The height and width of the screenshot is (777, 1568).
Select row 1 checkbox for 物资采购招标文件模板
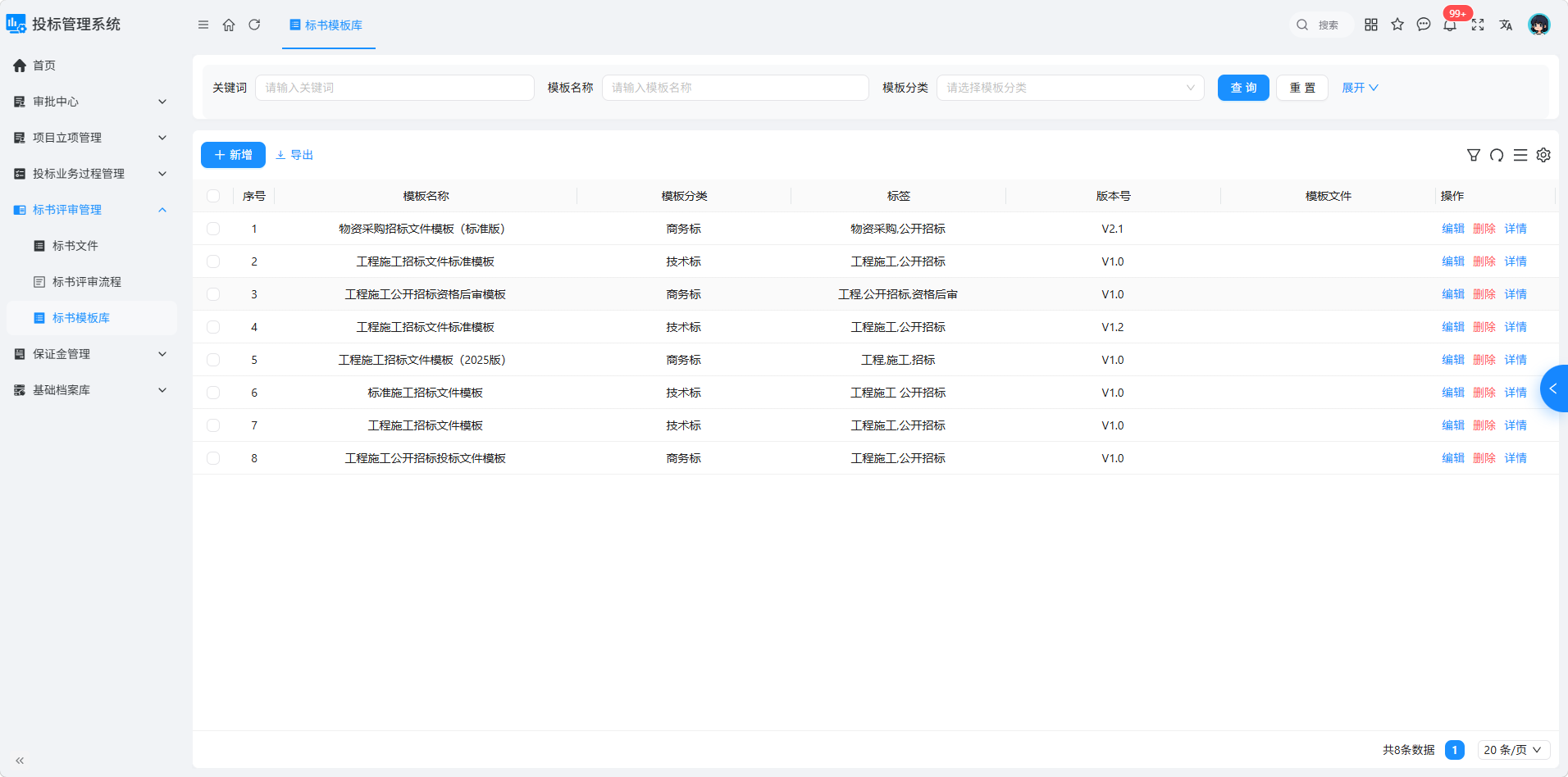pos(213,229)
